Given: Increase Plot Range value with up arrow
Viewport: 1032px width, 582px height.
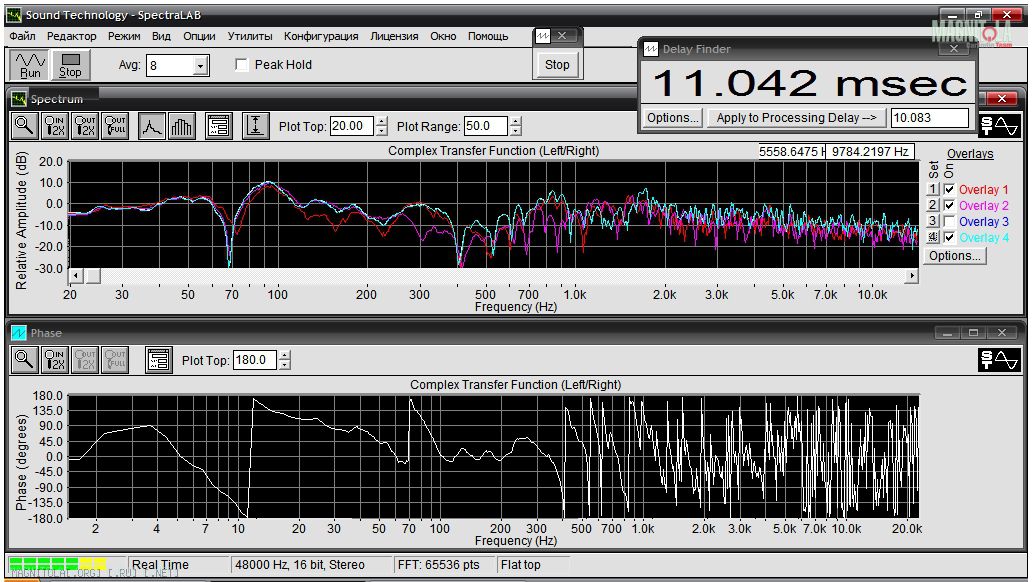Looking at the screenshot, I should (x=516, y=121).
